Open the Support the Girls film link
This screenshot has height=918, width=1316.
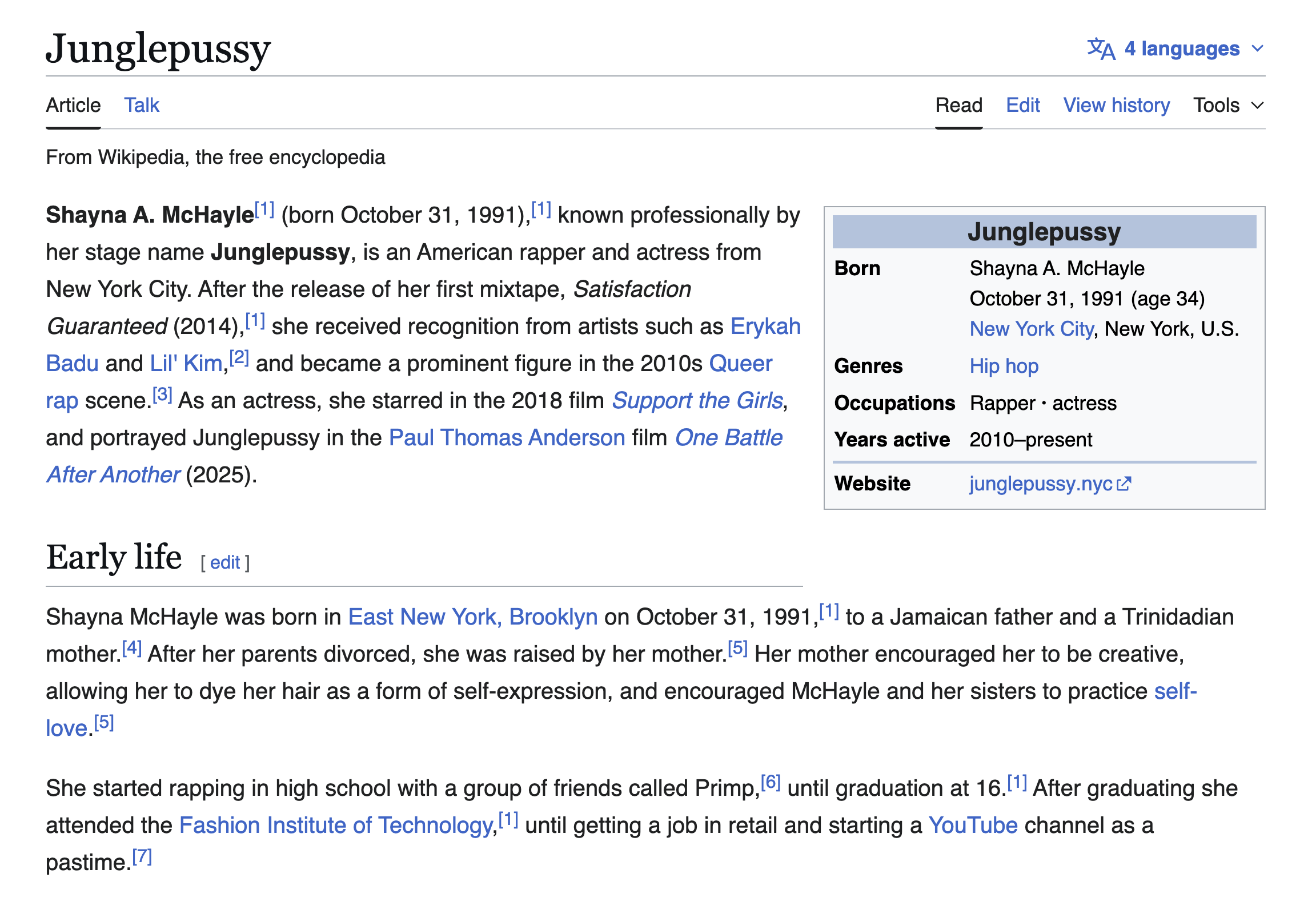pyautogui.click(x=697, y=401)
